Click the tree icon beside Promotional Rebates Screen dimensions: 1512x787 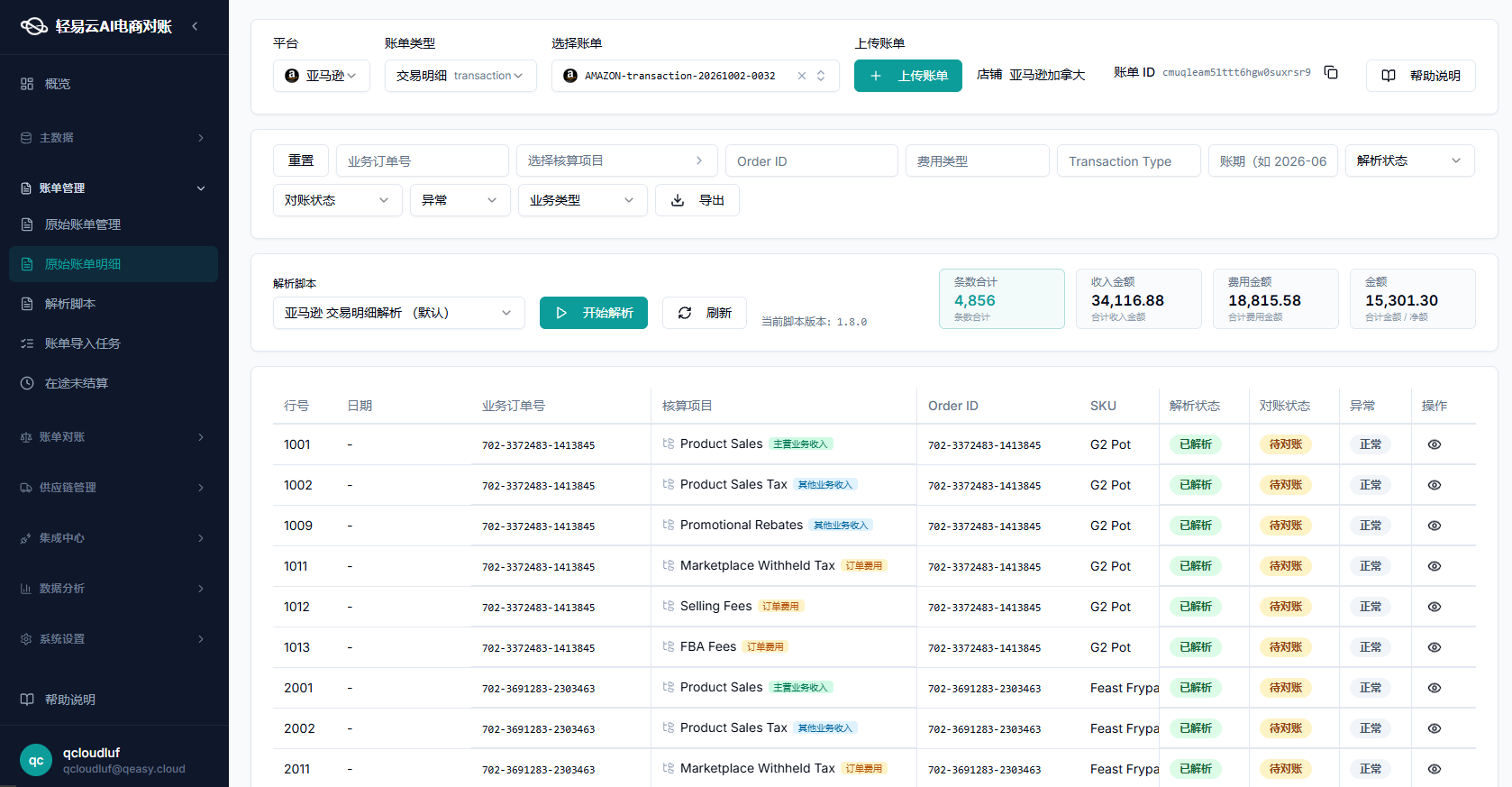point(669,525)
